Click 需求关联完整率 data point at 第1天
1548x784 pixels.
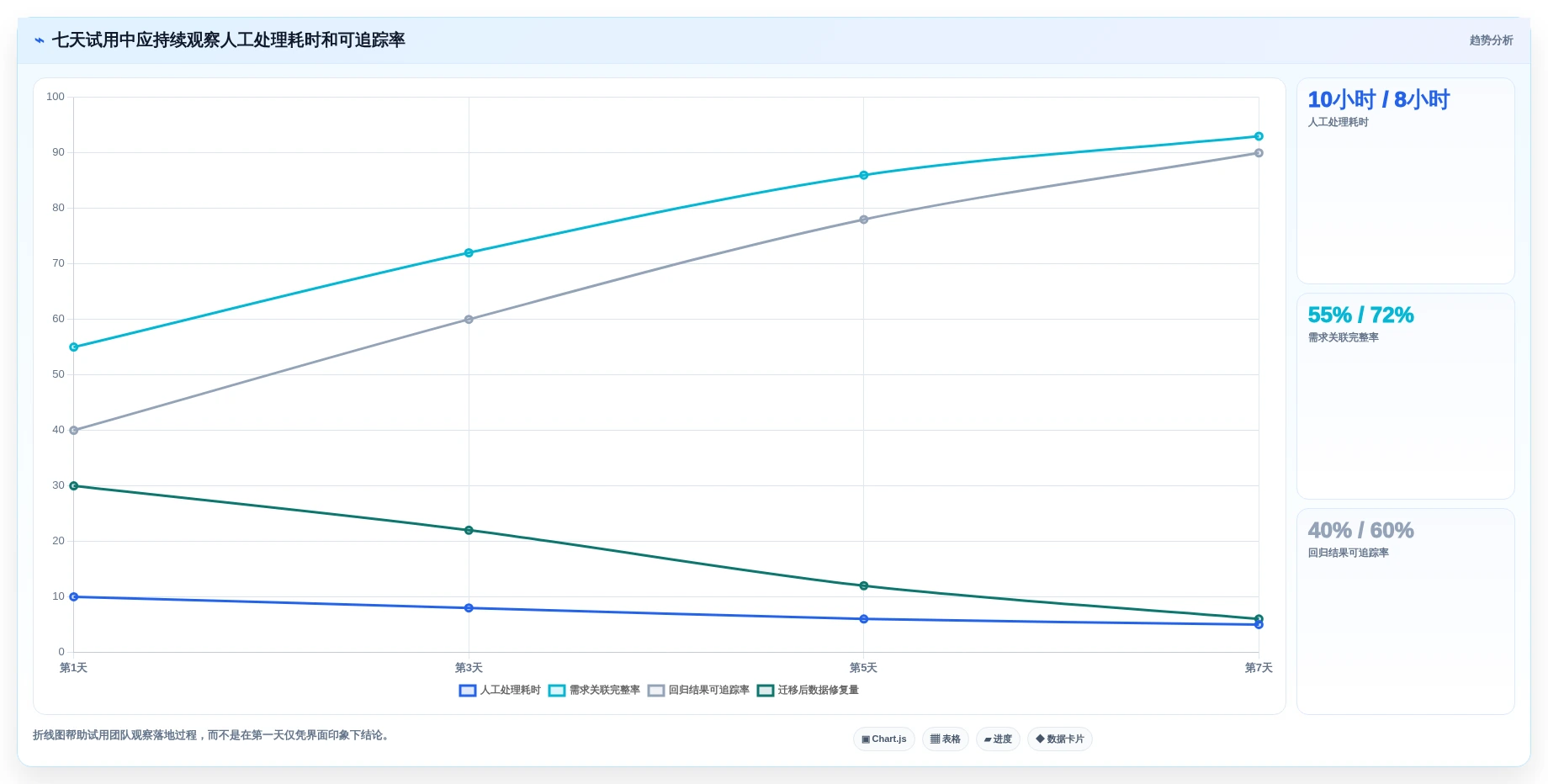pyautogui.click(x=74, y=347)
